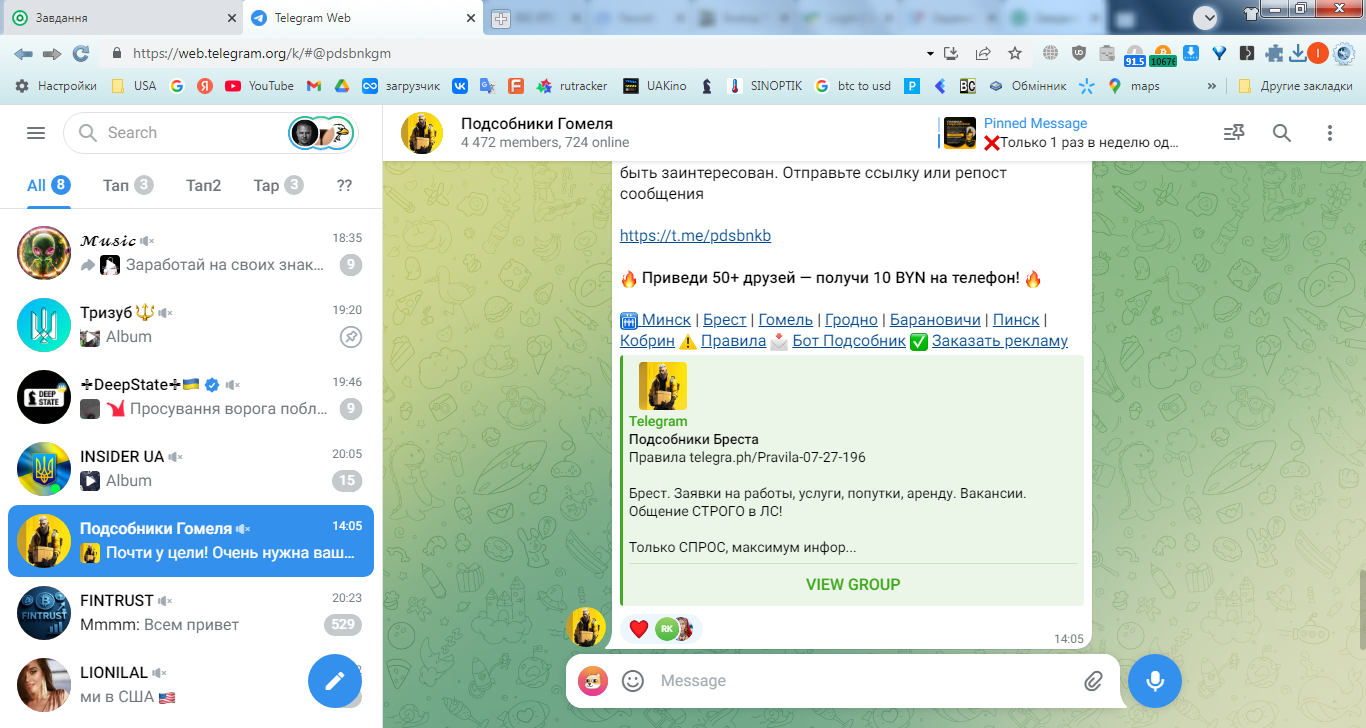
Task: Open the Yandex bookmark icon
Action: [x=204, y=86]
